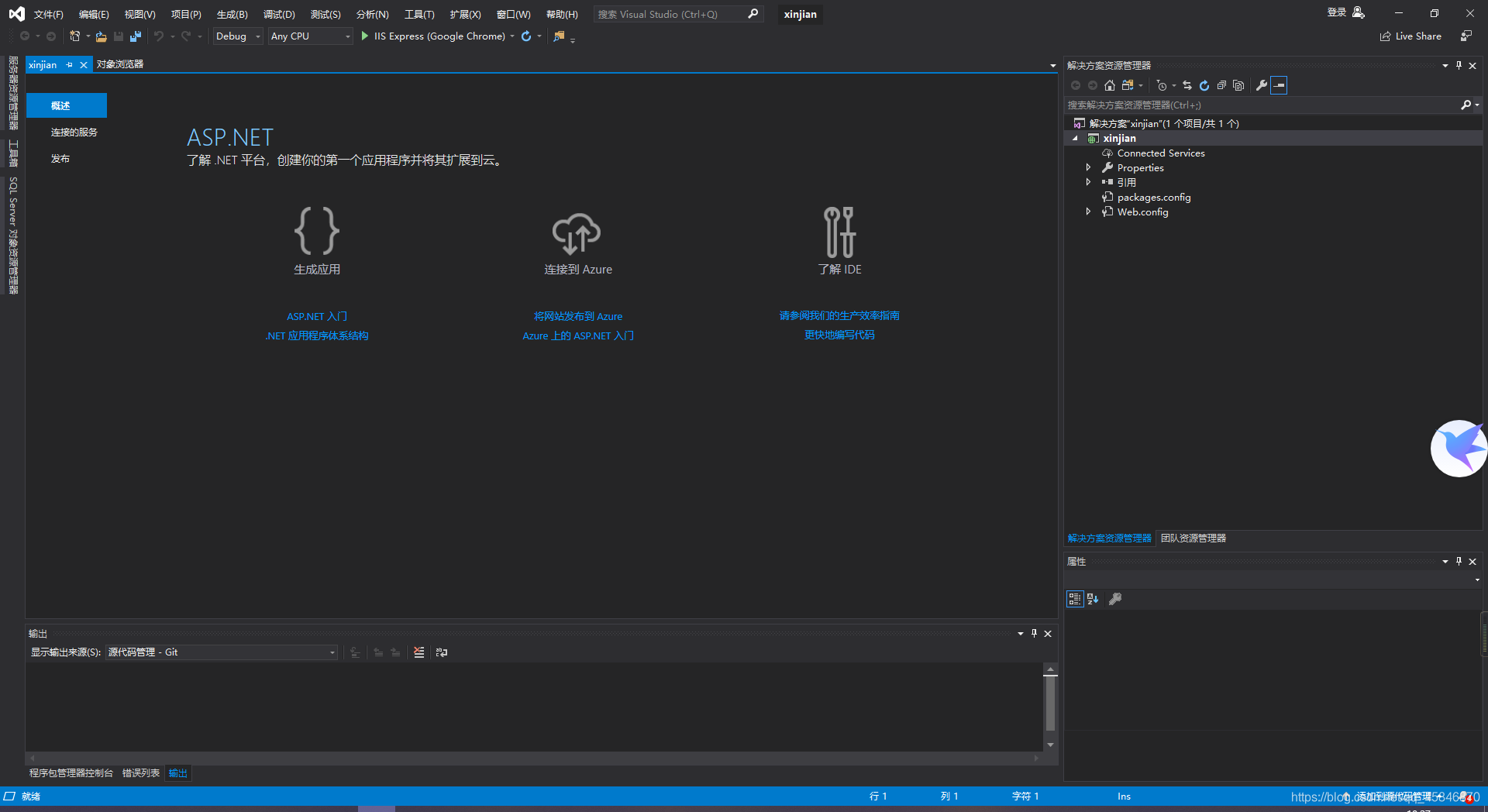This screenshot has width=1488, height=812.
Task: Click the Refresh icon in Solution Explorer
Action: pyautogui.click(x=1204, y=85)
